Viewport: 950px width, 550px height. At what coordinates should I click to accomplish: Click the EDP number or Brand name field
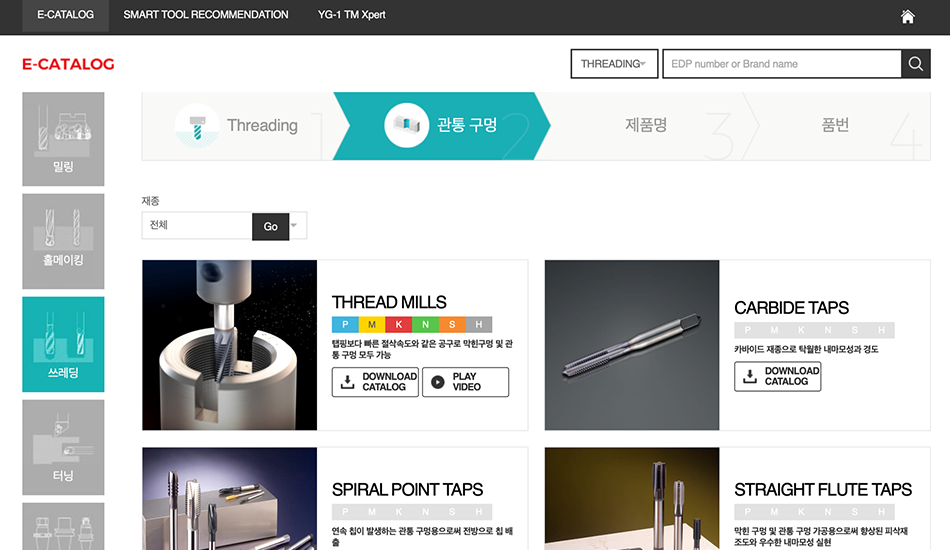(782, 64)
